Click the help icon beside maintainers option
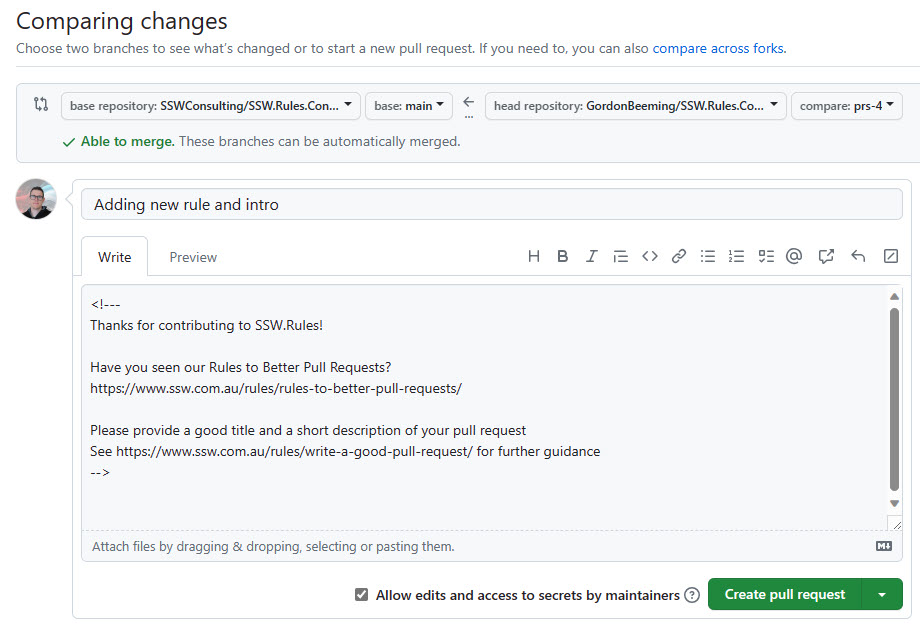Screen dimensions: 920x628 click(692, 595)
